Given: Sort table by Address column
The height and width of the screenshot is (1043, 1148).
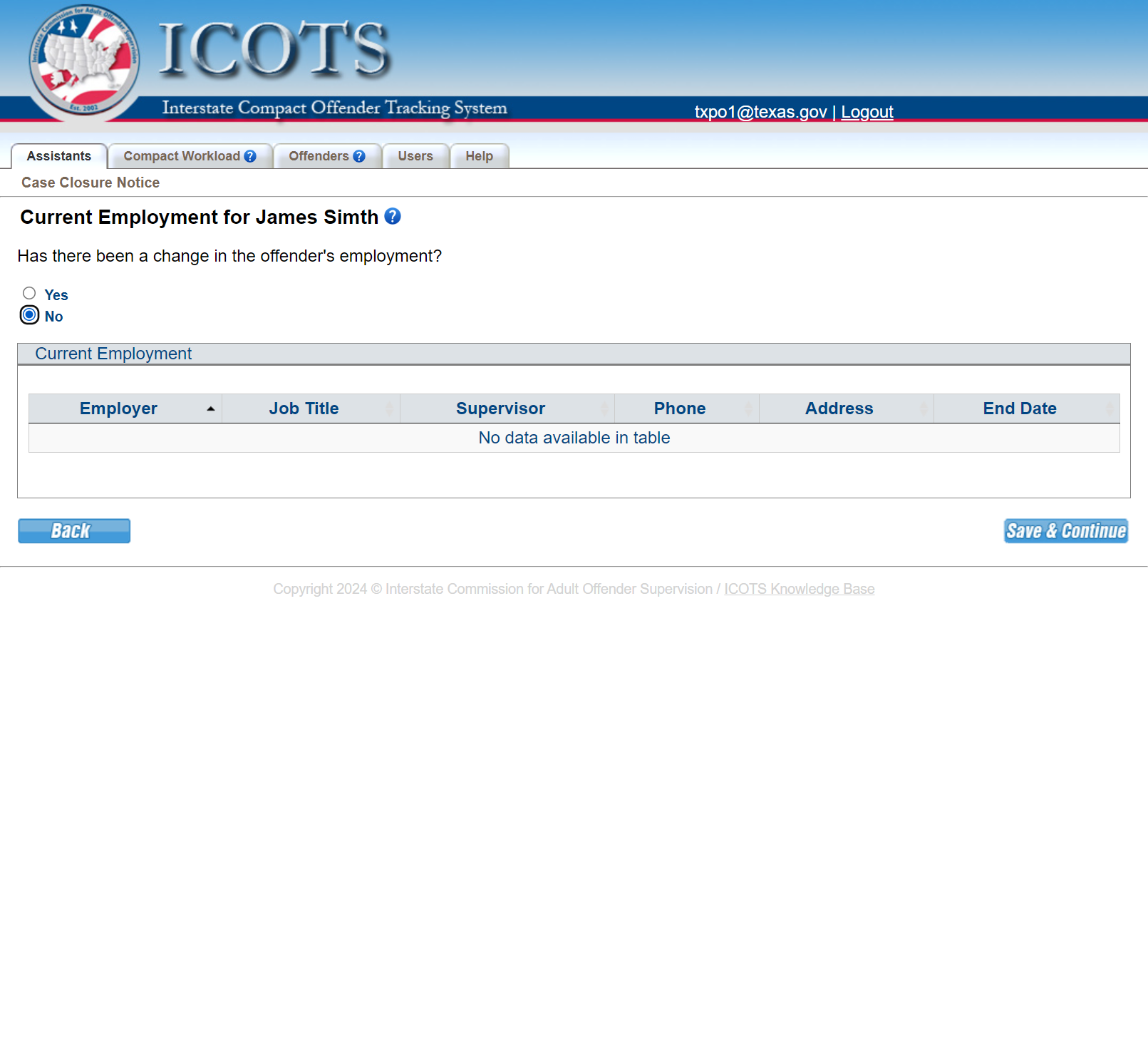Looking at the screenshot, I should pos(847,409).
